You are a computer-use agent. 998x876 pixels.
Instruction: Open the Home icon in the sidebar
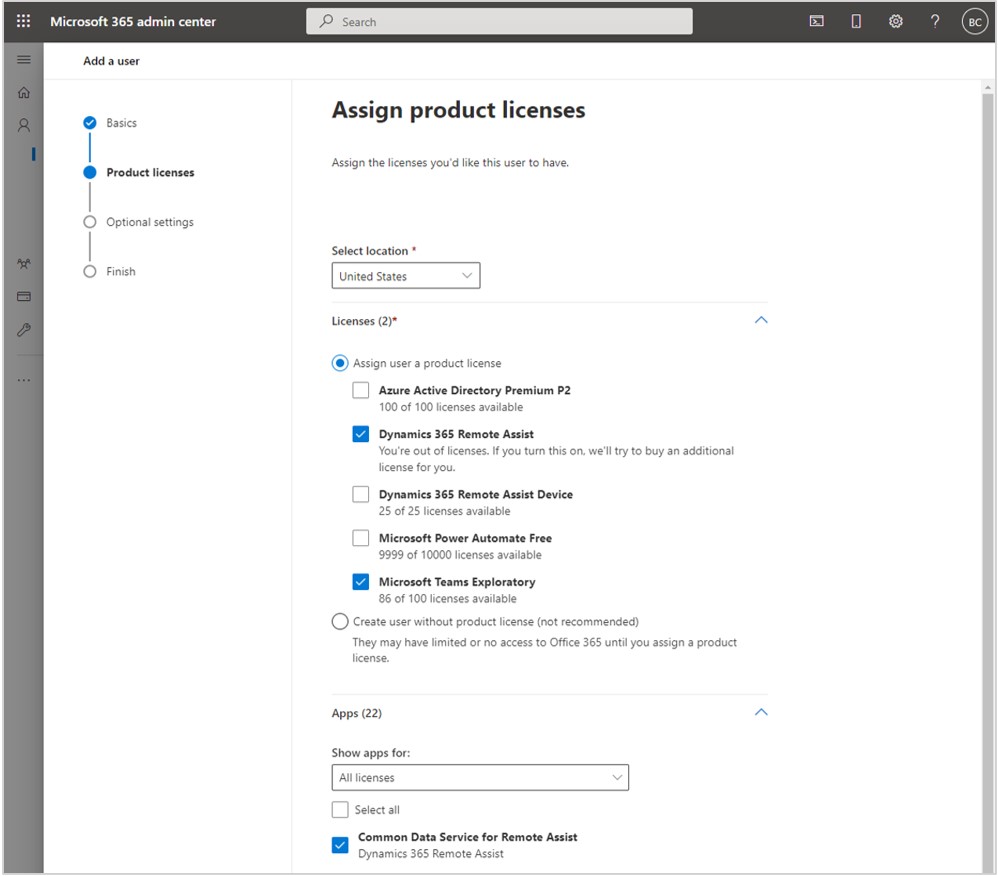point(24,92)
